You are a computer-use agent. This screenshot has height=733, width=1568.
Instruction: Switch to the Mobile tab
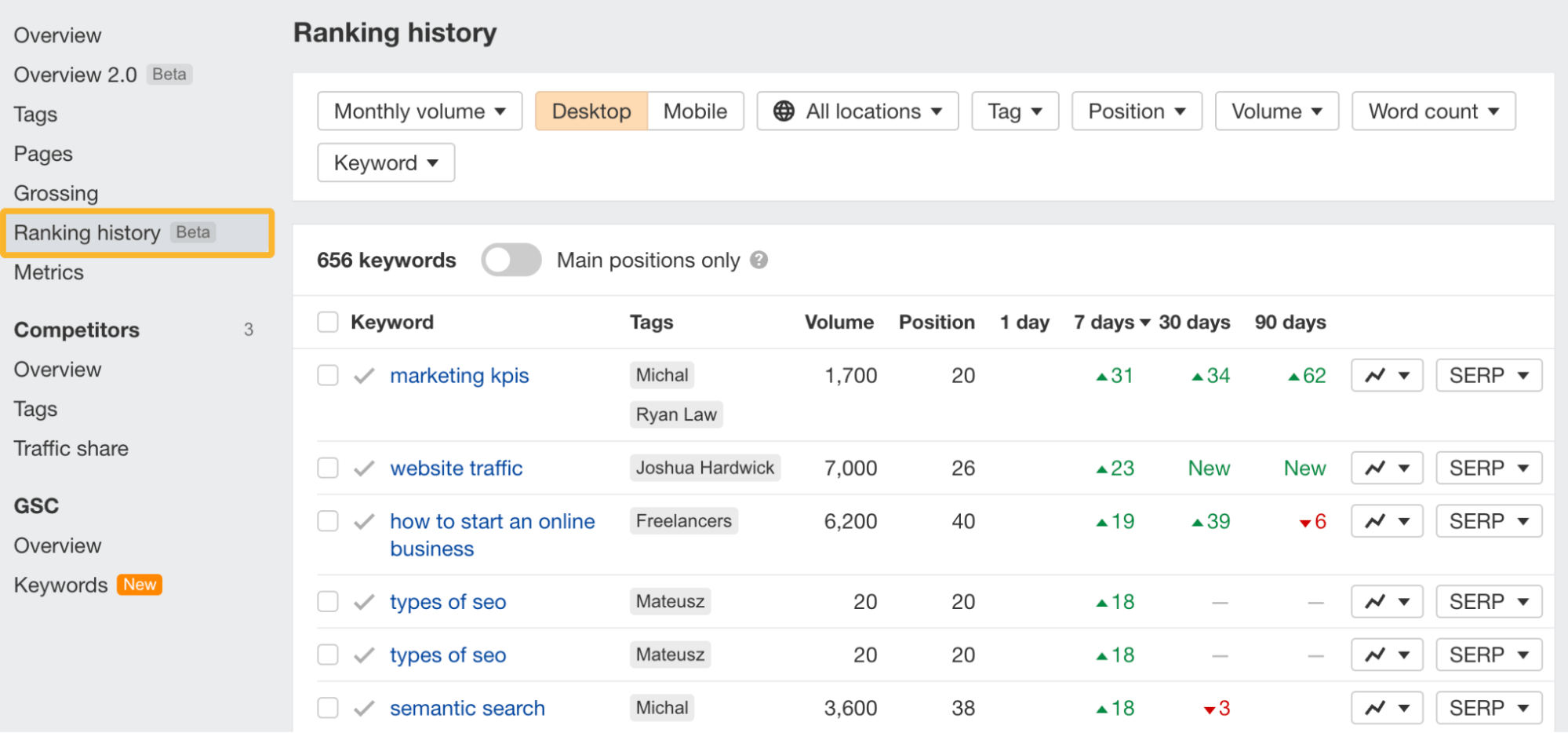695,111
